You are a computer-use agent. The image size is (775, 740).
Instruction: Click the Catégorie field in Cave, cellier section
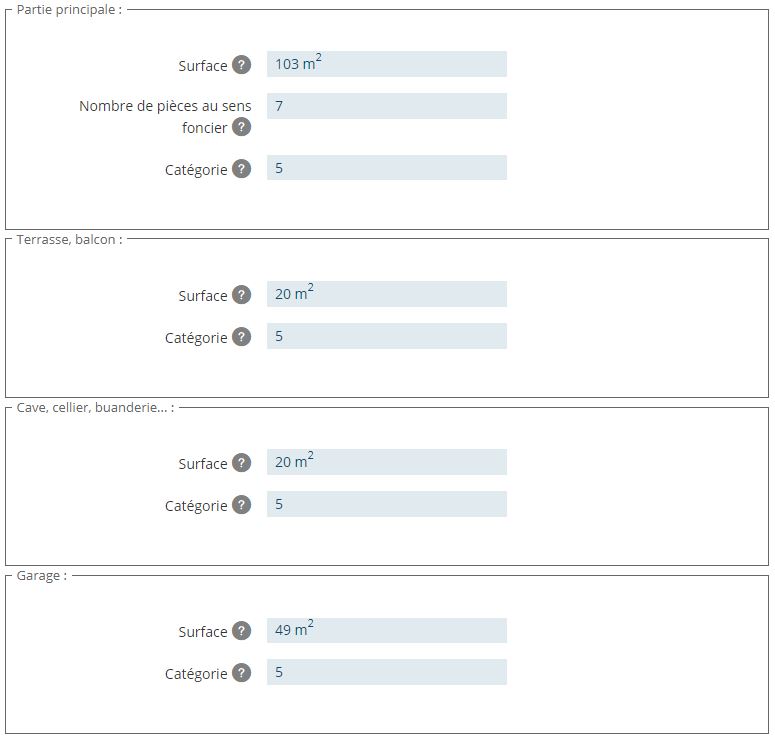pyautogui.click(x=386, y=504)
